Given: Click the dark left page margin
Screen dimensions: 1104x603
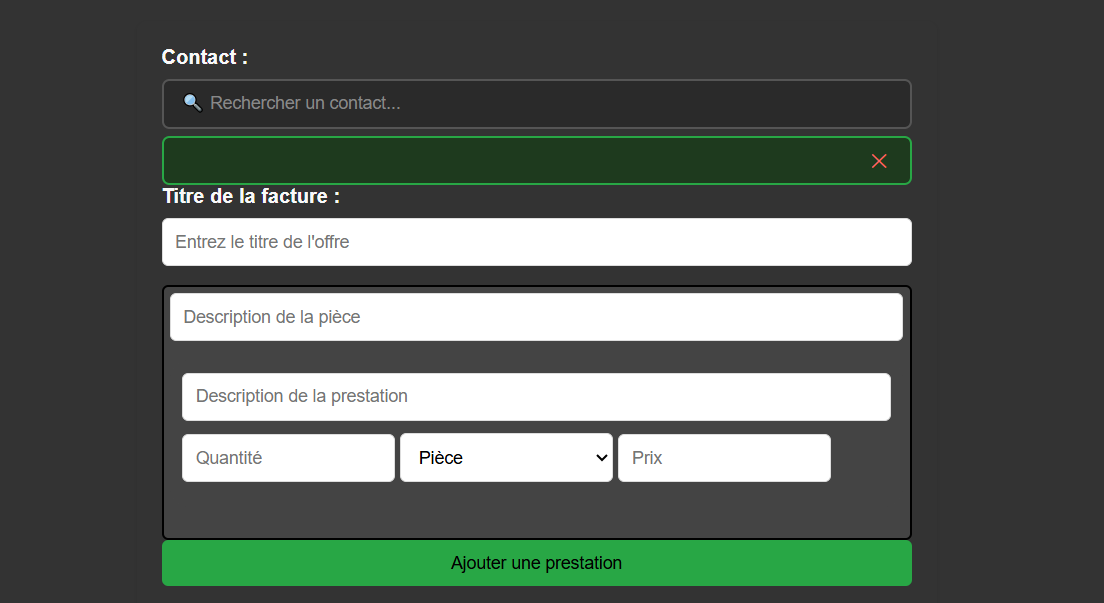Looking at the screenshot, I should pos(67,302).
